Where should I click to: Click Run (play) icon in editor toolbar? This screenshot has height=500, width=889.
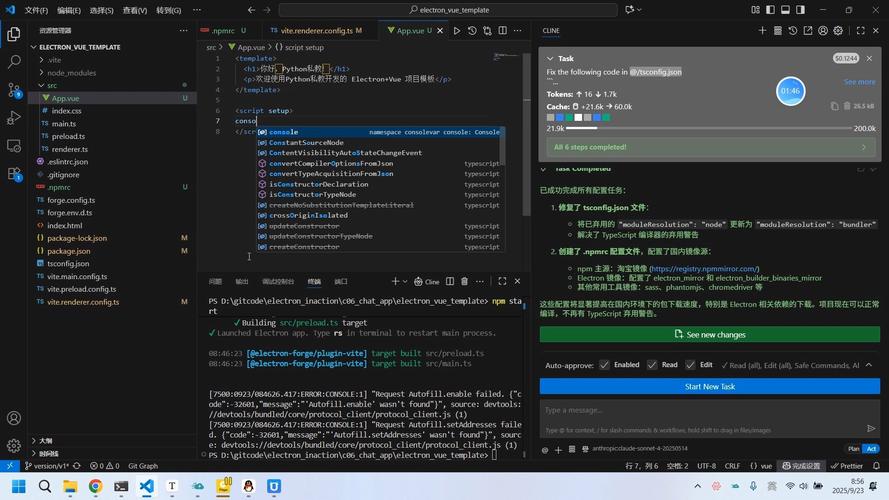pyautogui.click(x=457, y=31)
